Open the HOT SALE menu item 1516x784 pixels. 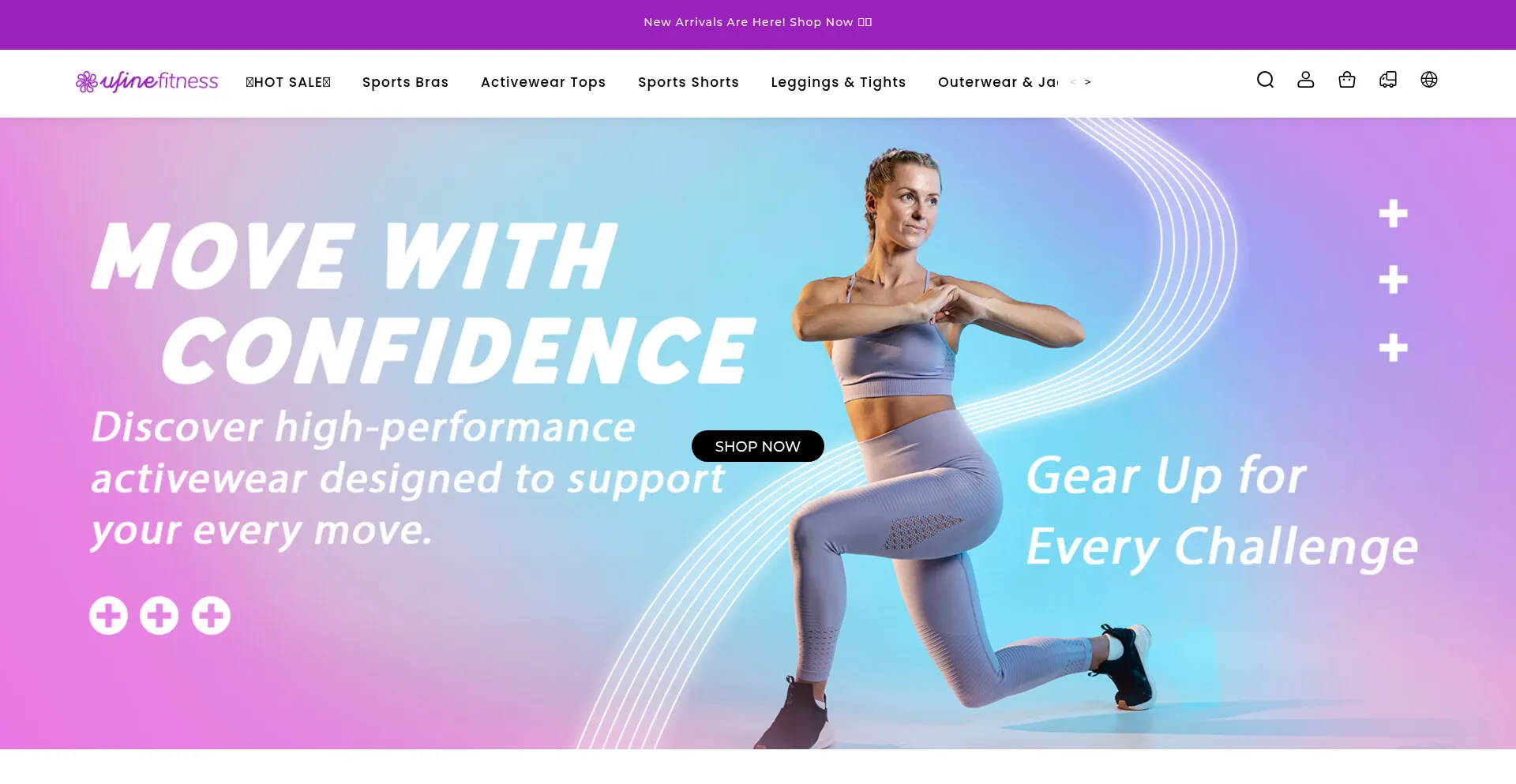(x=288, y=82)
